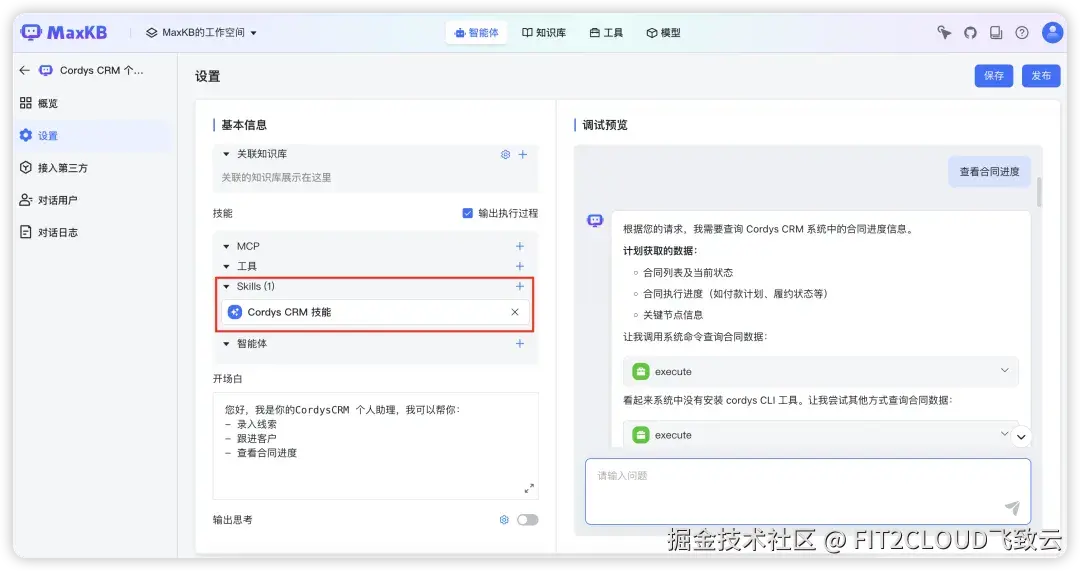
Task: Add a tool with the plus icon
Action: click(520, 266)
